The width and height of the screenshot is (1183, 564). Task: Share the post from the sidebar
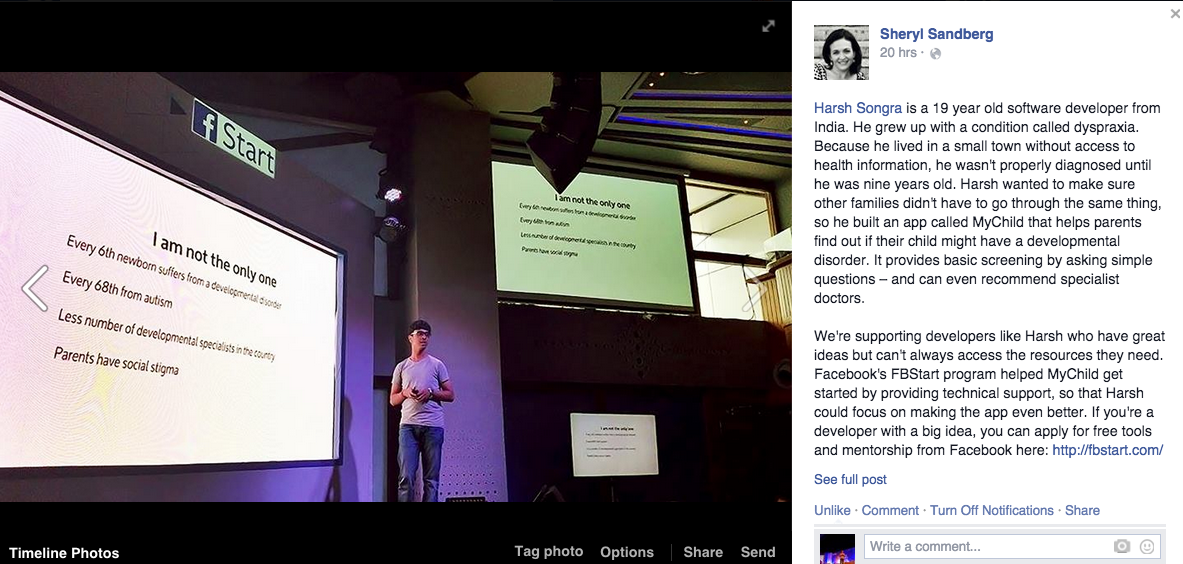pyautogui.click(x=1082, y=510)
